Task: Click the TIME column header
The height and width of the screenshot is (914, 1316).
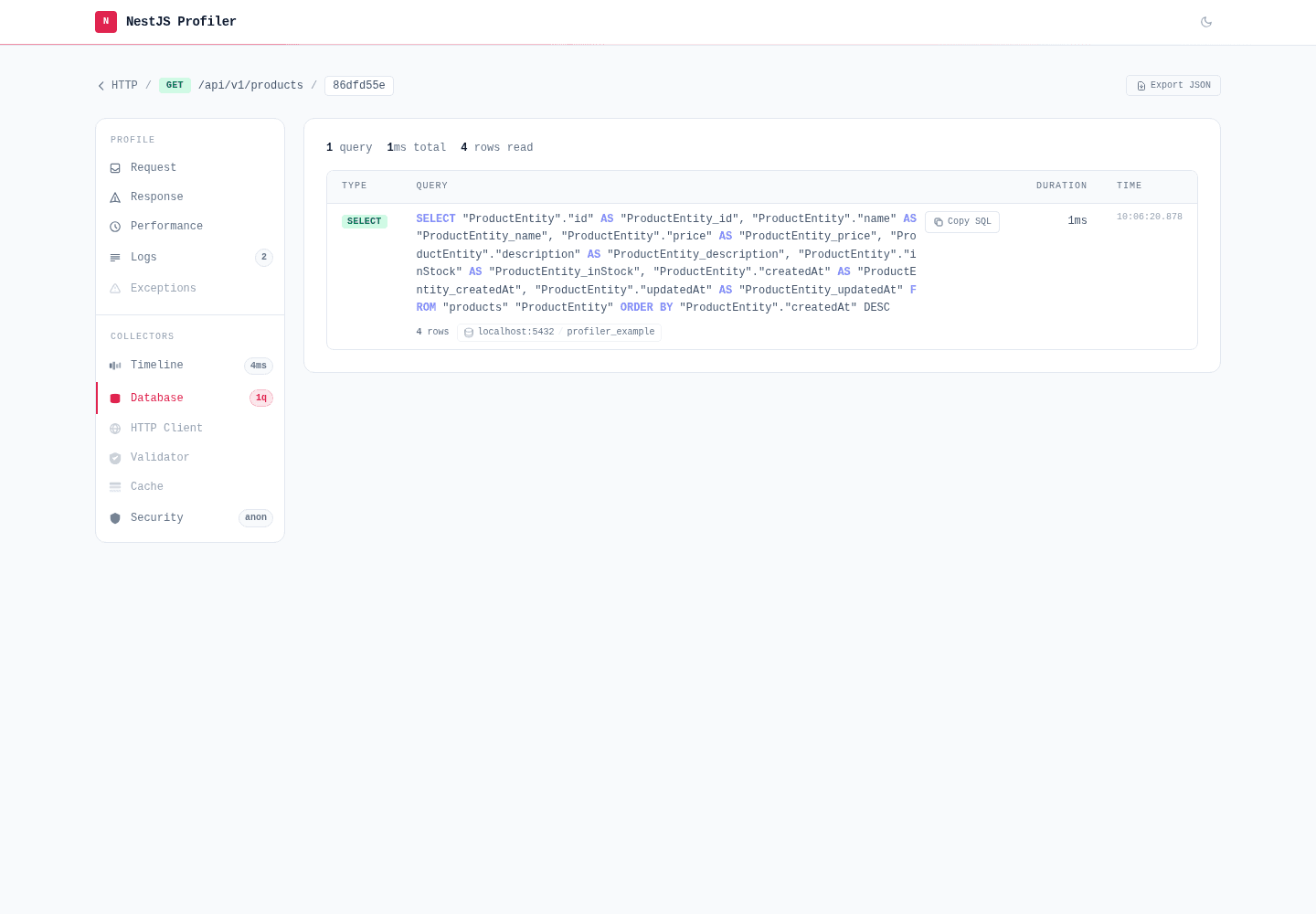Action: pyautogui.click(x=1130, y=186)
